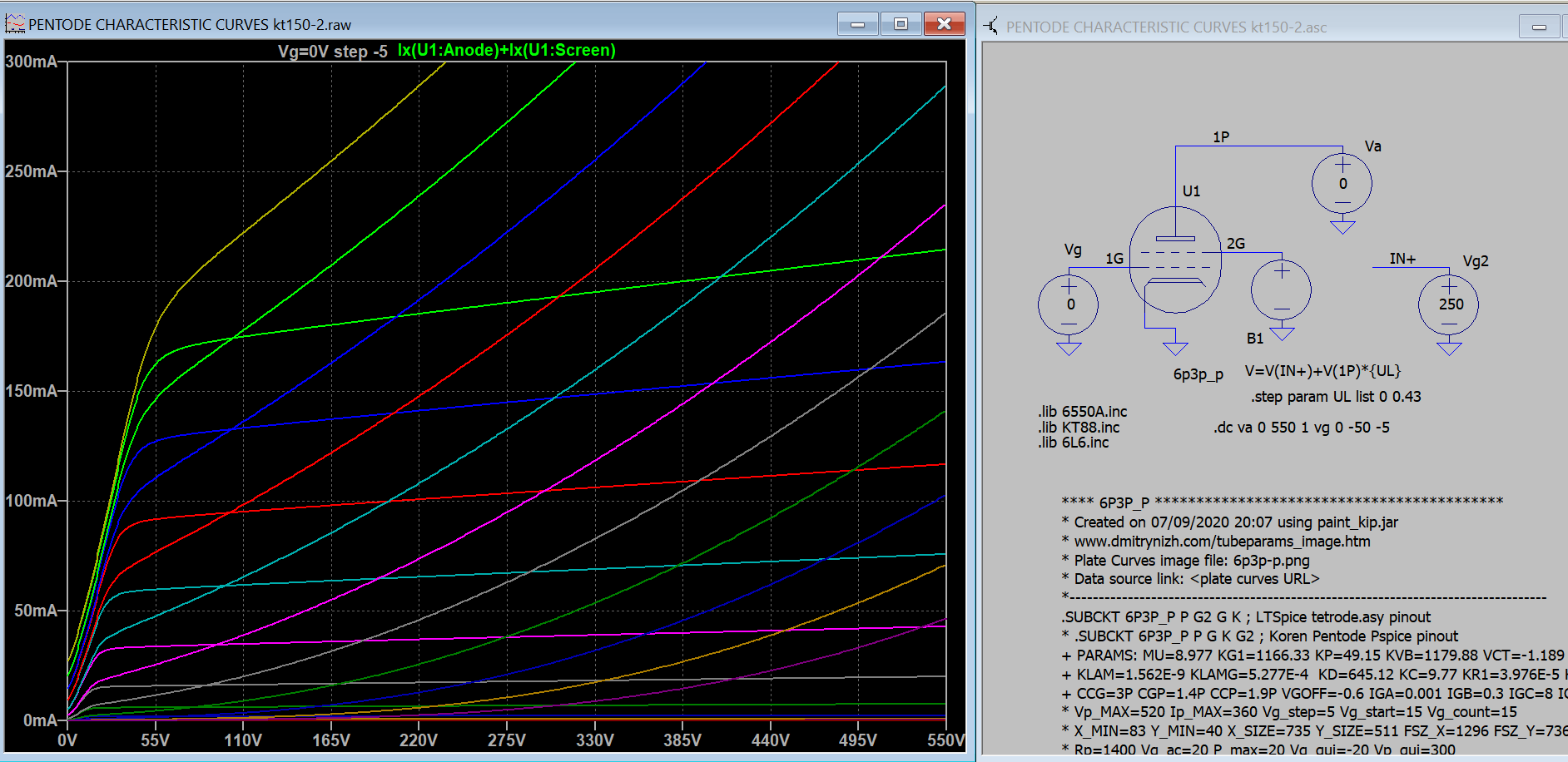
Task: Click the schematic window icon in the kt150-2.asc title bar
Action: click(x=991, y=27)
